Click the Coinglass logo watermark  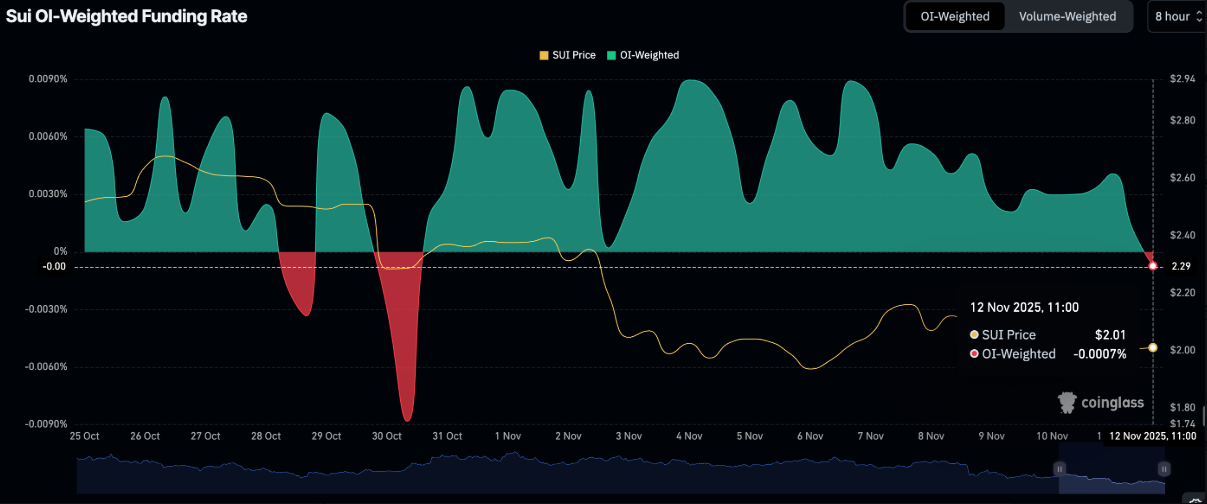click(x=1100, y=402)
